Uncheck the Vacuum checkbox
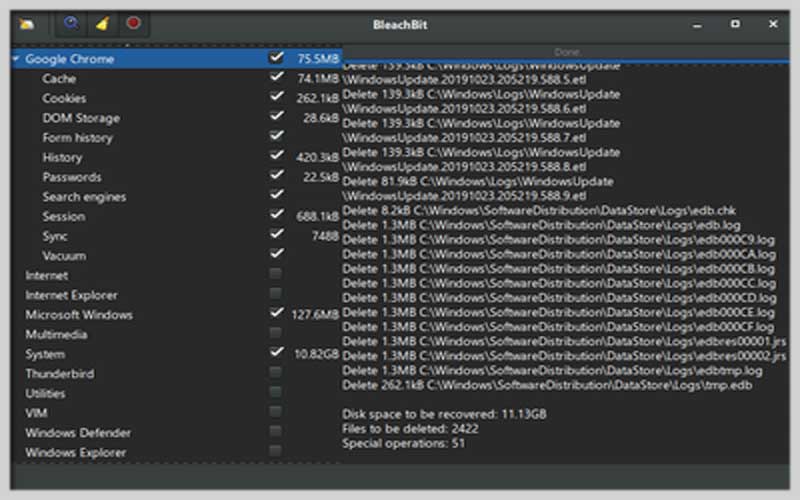The width and height of the screenshot is (800, 500). point(276,253)
